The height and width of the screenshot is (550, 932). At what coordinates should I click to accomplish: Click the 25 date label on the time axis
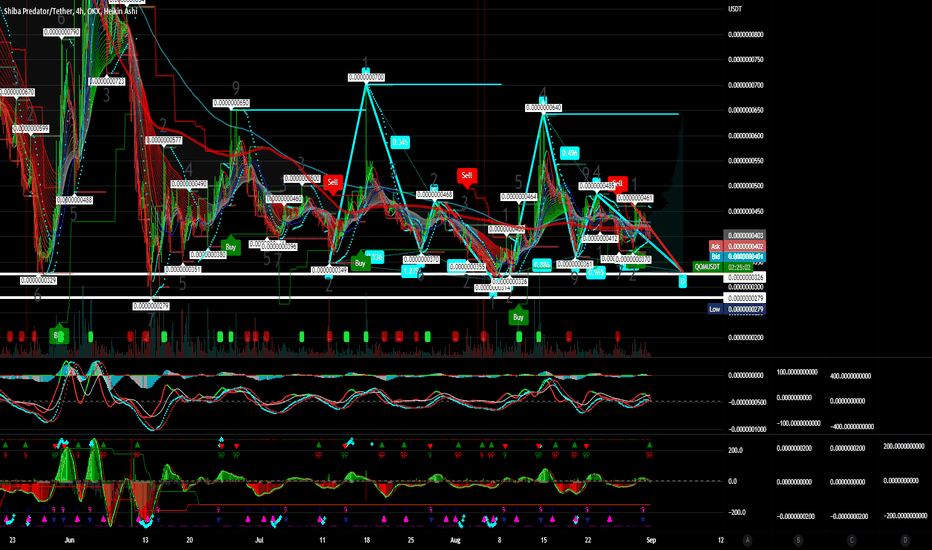[x=411, y=540]
